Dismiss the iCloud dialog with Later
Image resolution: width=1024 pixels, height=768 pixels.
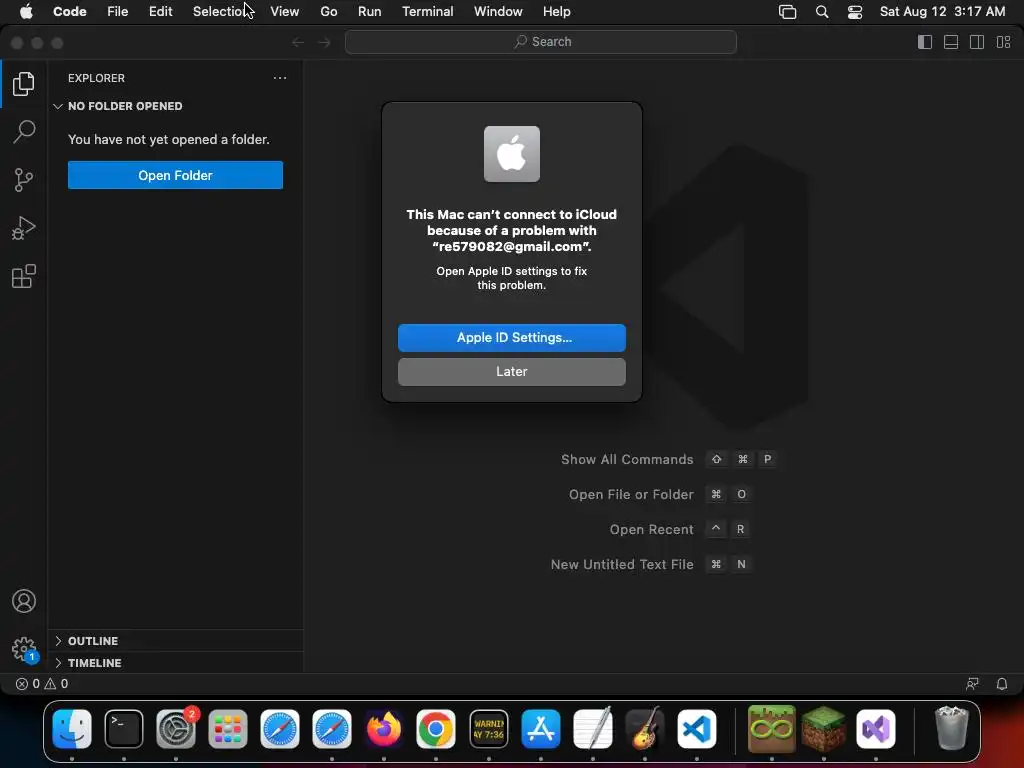511,372
